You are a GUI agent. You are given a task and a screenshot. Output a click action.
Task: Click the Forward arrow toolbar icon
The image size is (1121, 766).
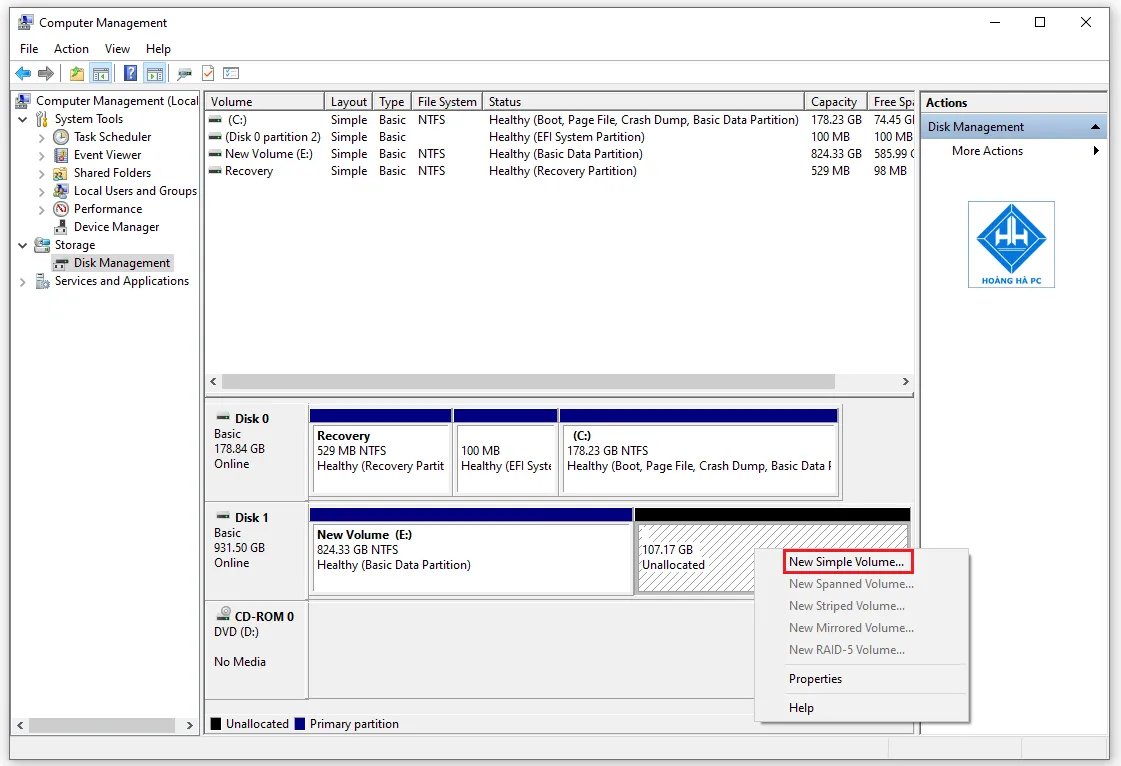[x=46, y=73]
